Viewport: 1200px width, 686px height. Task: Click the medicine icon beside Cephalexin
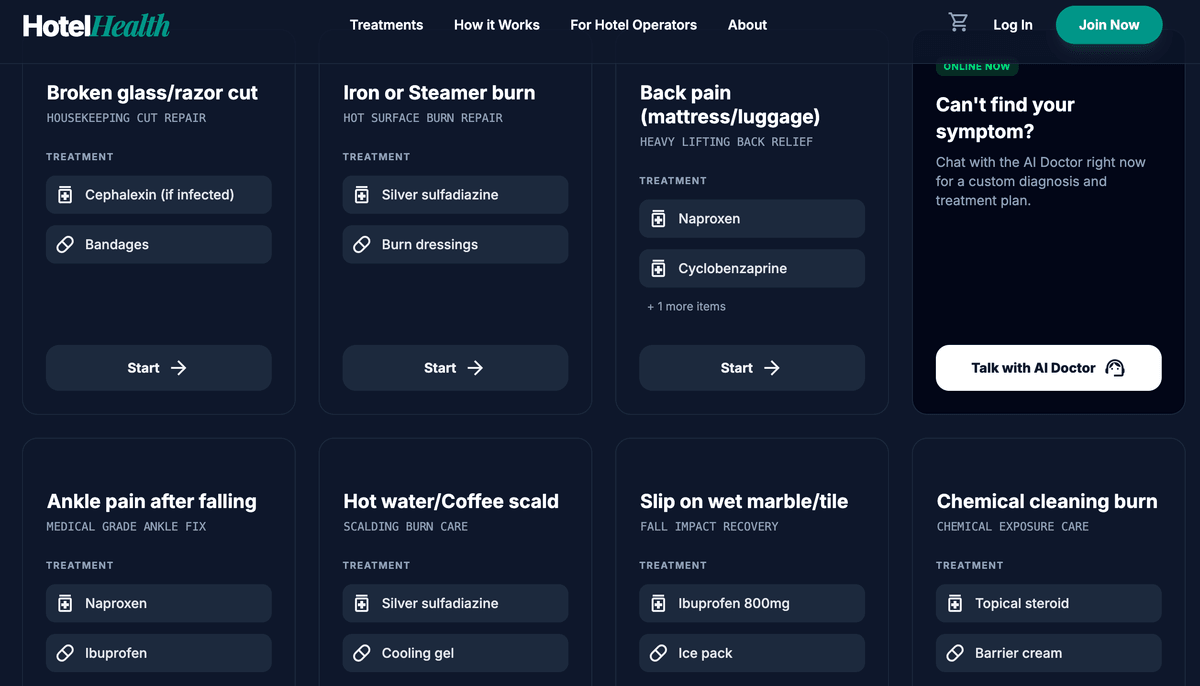[x=65, y=195]
